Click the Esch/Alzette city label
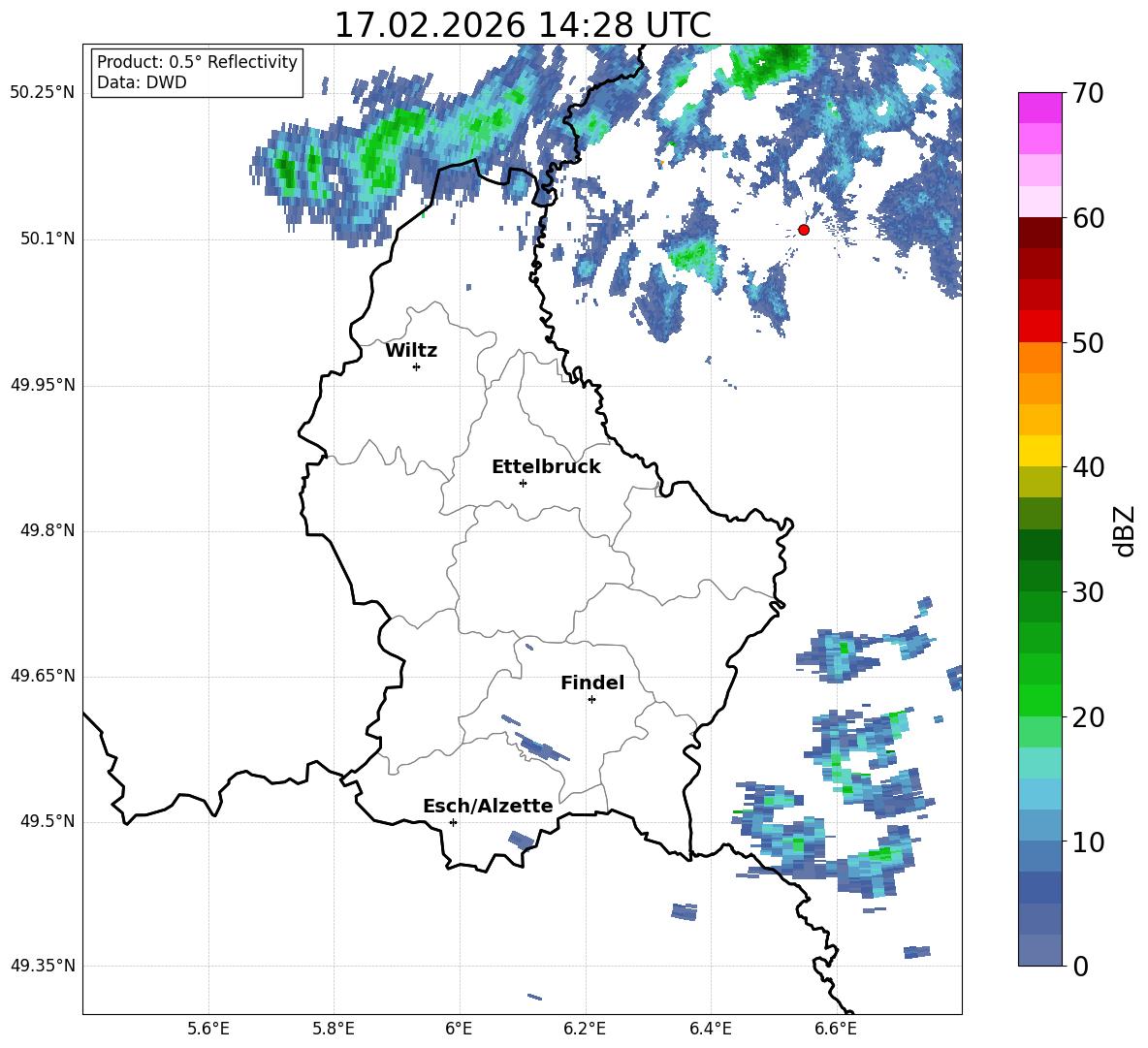The height and width of the screenshot is (1048, 1148). pos(488,807)
